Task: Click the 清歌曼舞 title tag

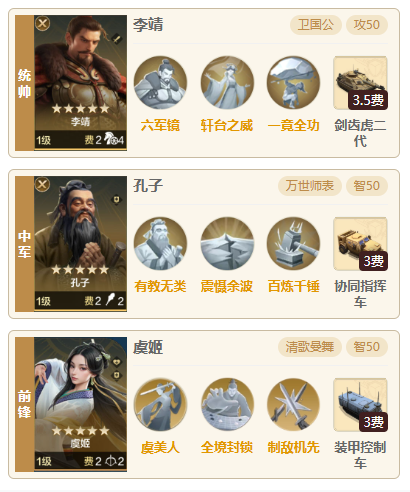Action: click(x=310, y=347)
